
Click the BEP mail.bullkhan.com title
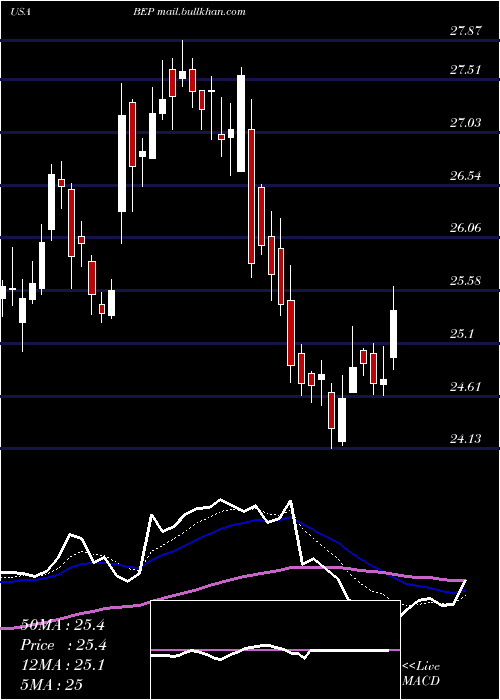[189, 12]
